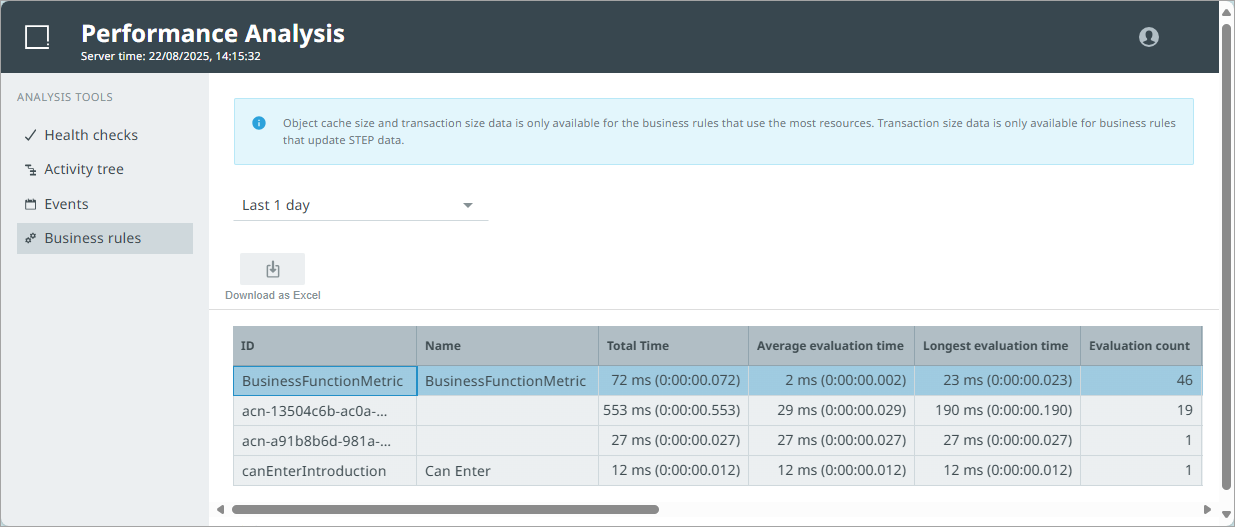
Task: Sort table by Total Time column header
Action: (x=638, y=346)
